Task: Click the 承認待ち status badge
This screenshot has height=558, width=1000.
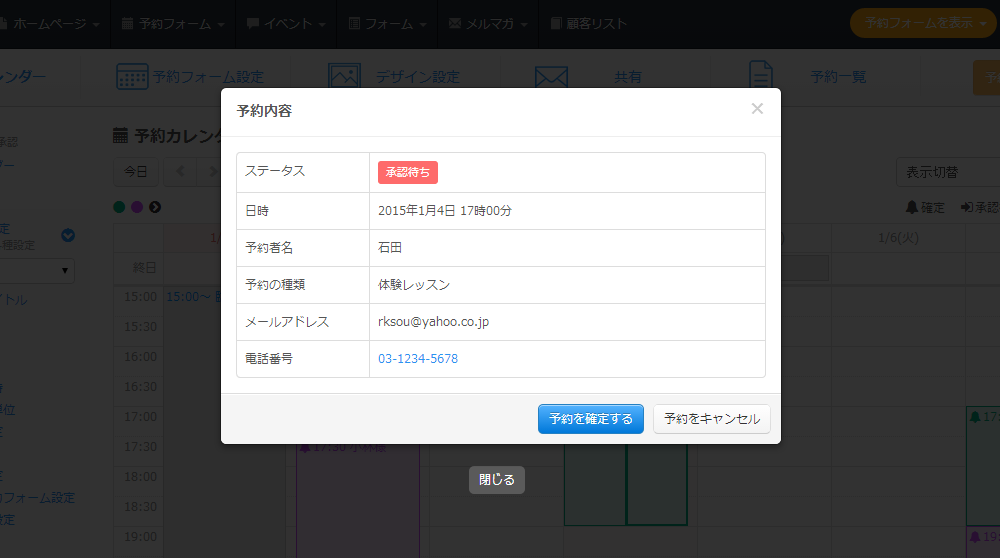Action: (407, 172)
